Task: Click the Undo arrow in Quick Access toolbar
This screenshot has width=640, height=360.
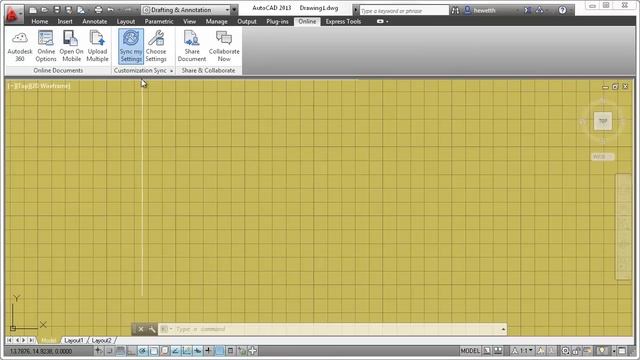Action: 111,10
